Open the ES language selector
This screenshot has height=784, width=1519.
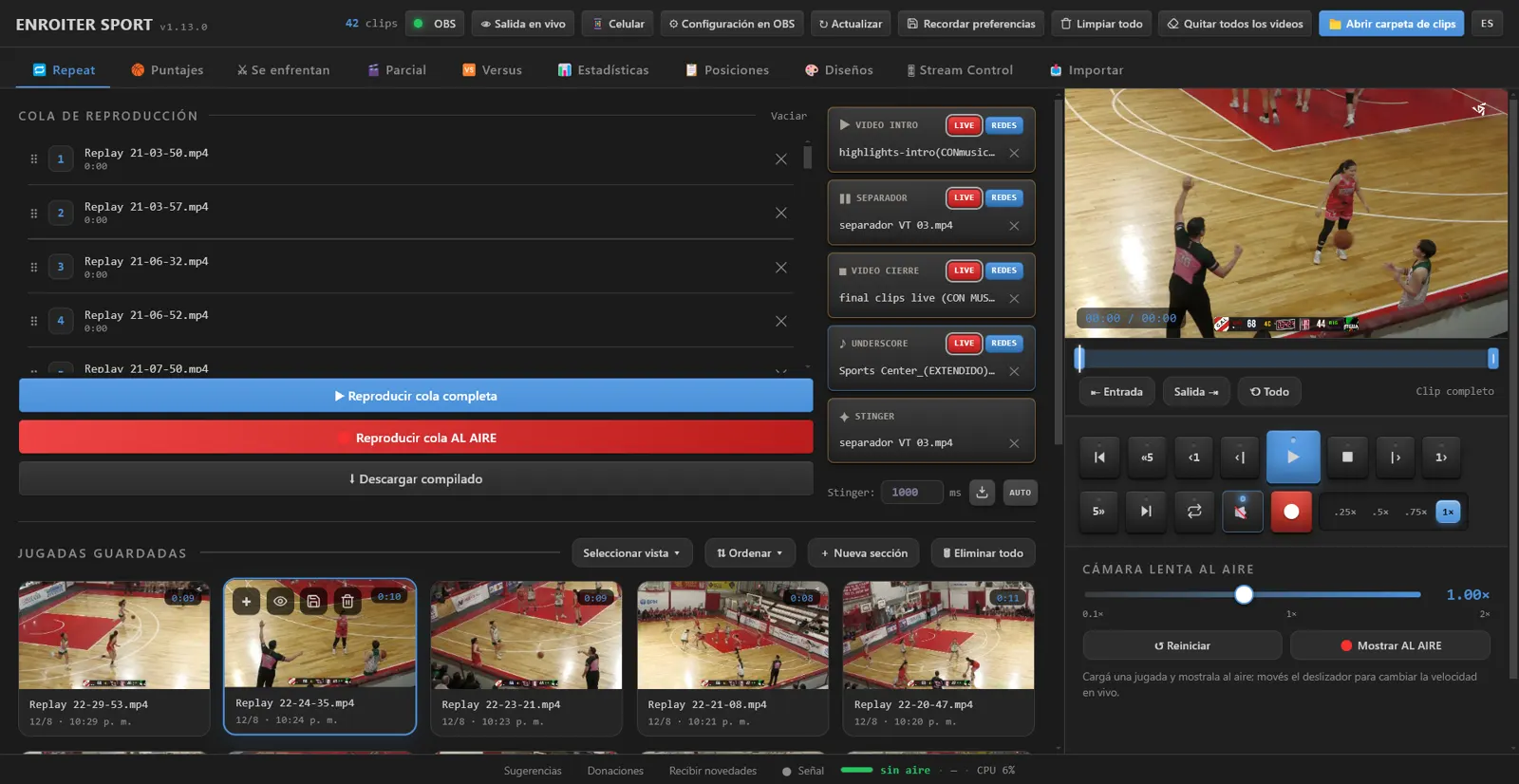click(1487, 24)
